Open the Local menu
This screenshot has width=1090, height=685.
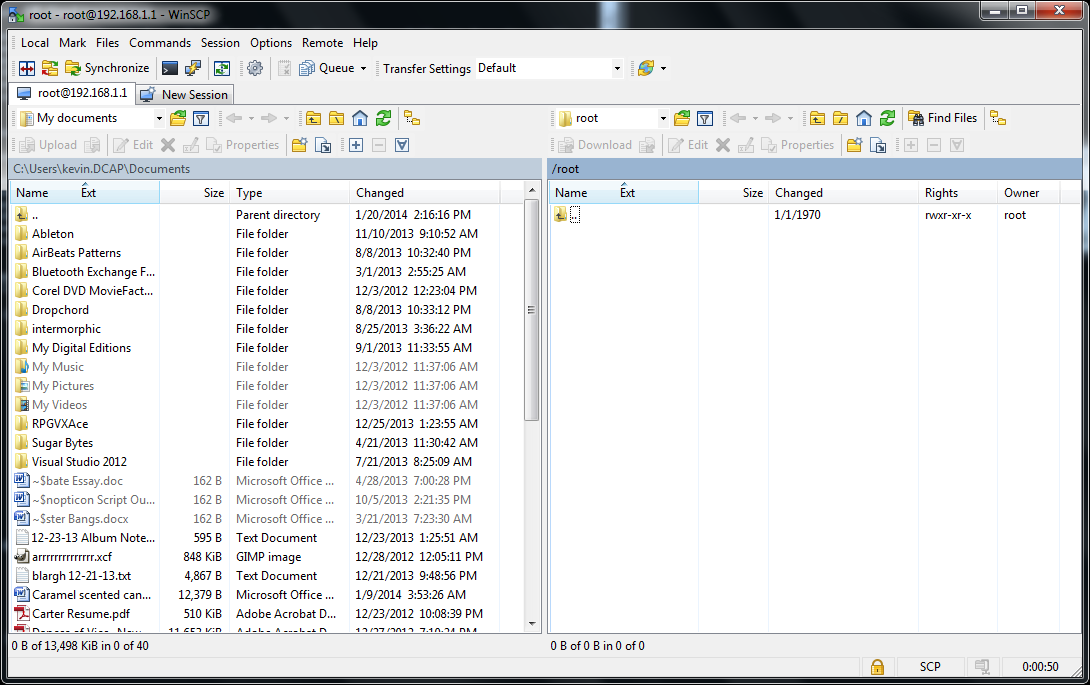pyautogui.click(x=35, y=43)
